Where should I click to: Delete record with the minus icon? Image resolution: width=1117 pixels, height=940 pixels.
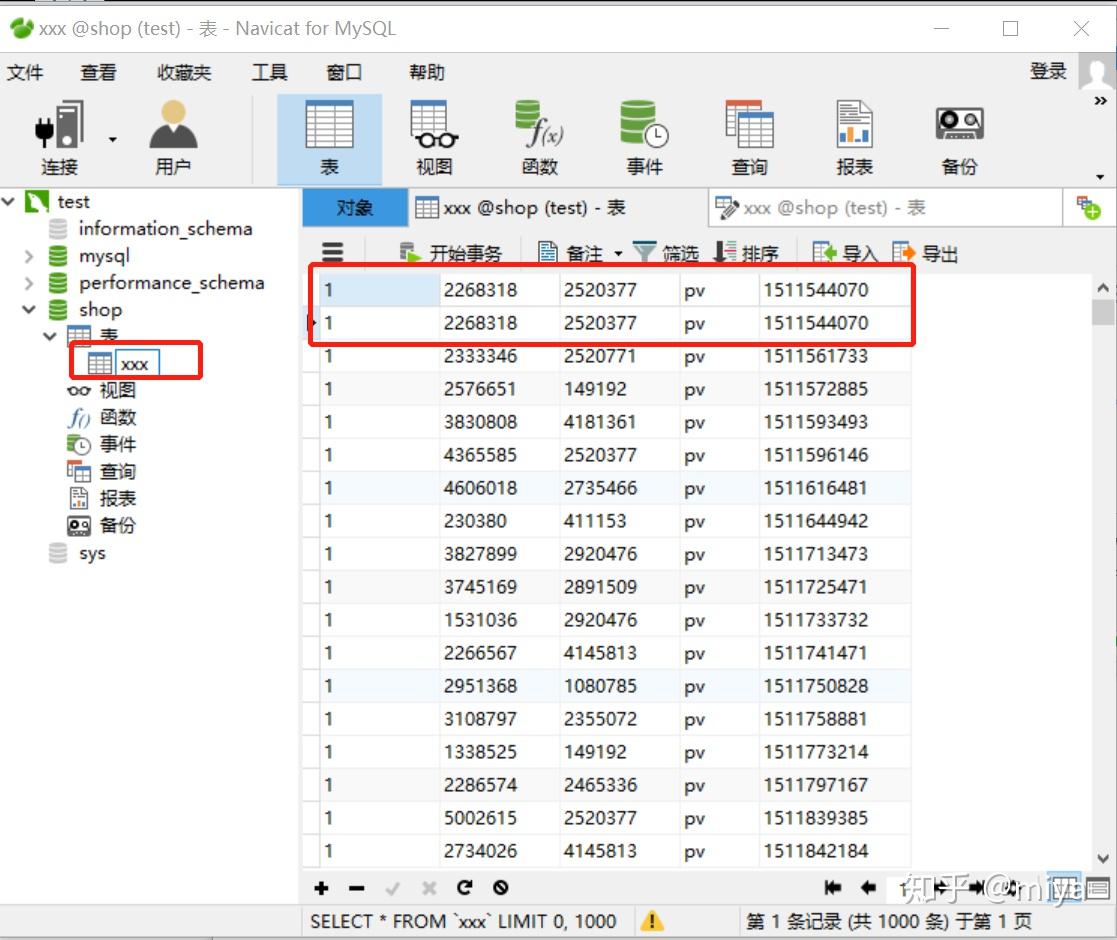coord(357,887)
